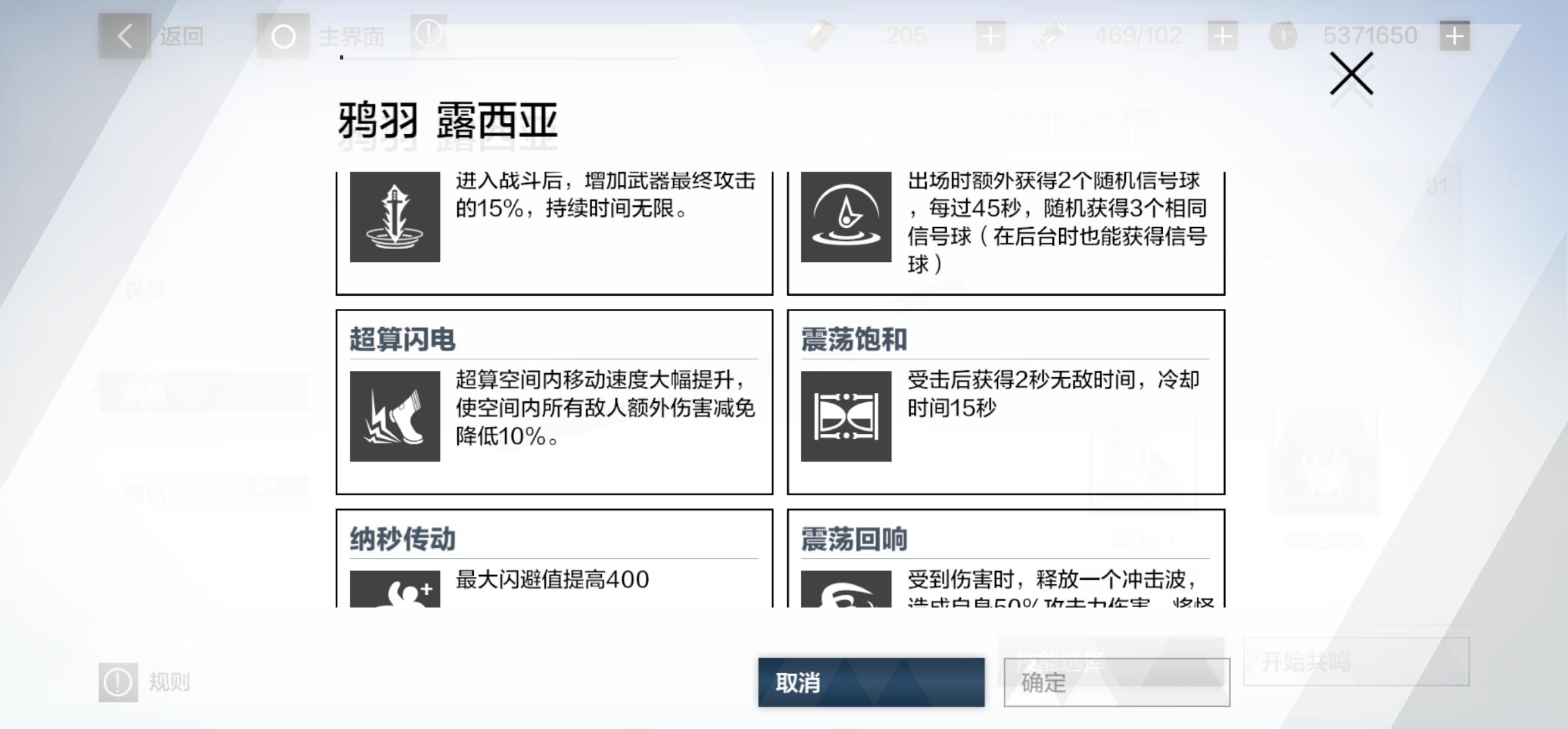Select the 共鸣 tab in left sidebar
Screen dimensions: 1568x729
pos(205,392)
